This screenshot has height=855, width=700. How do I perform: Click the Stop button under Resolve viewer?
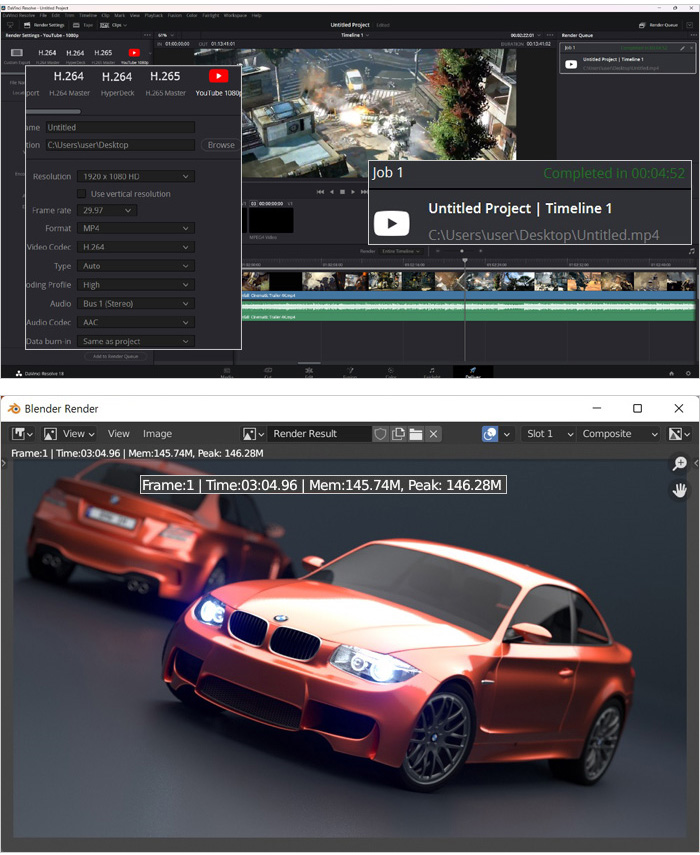(x=342, y=192)
